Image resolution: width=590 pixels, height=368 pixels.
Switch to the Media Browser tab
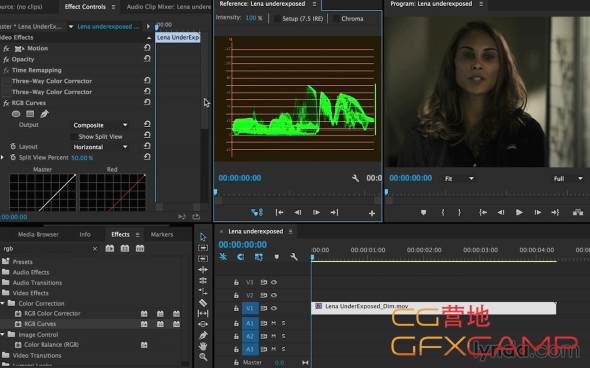click(x=38, y=234)
